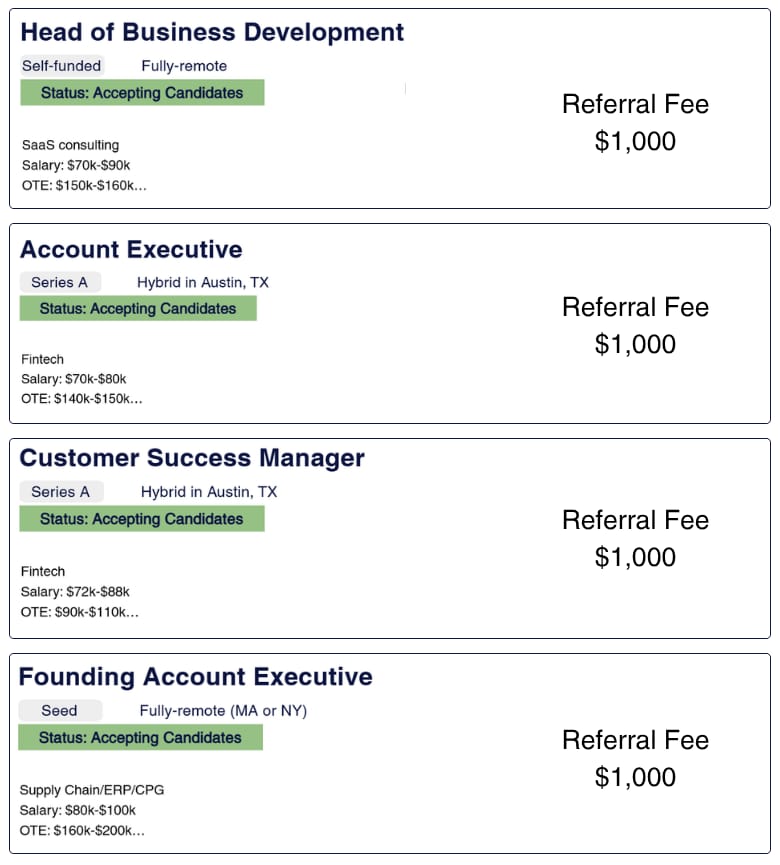
Task: Select the Series A tag under Customer Success Manager
Action: pos(61,492)
